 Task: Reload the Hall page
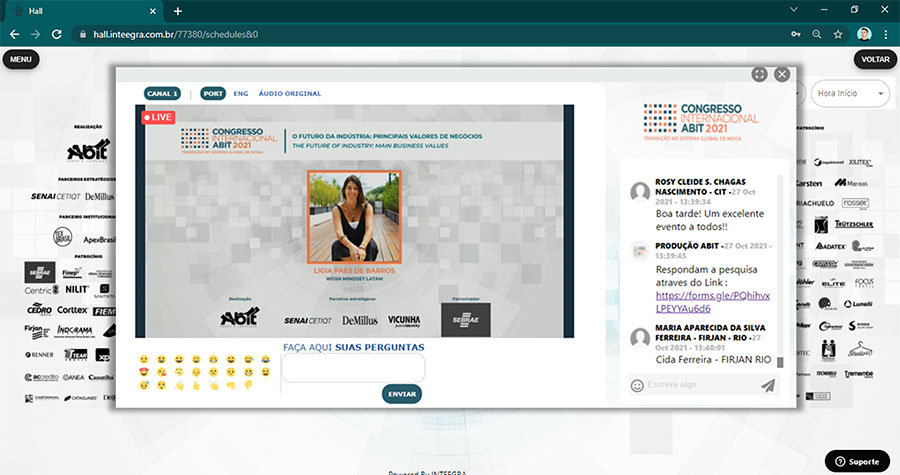56,34
